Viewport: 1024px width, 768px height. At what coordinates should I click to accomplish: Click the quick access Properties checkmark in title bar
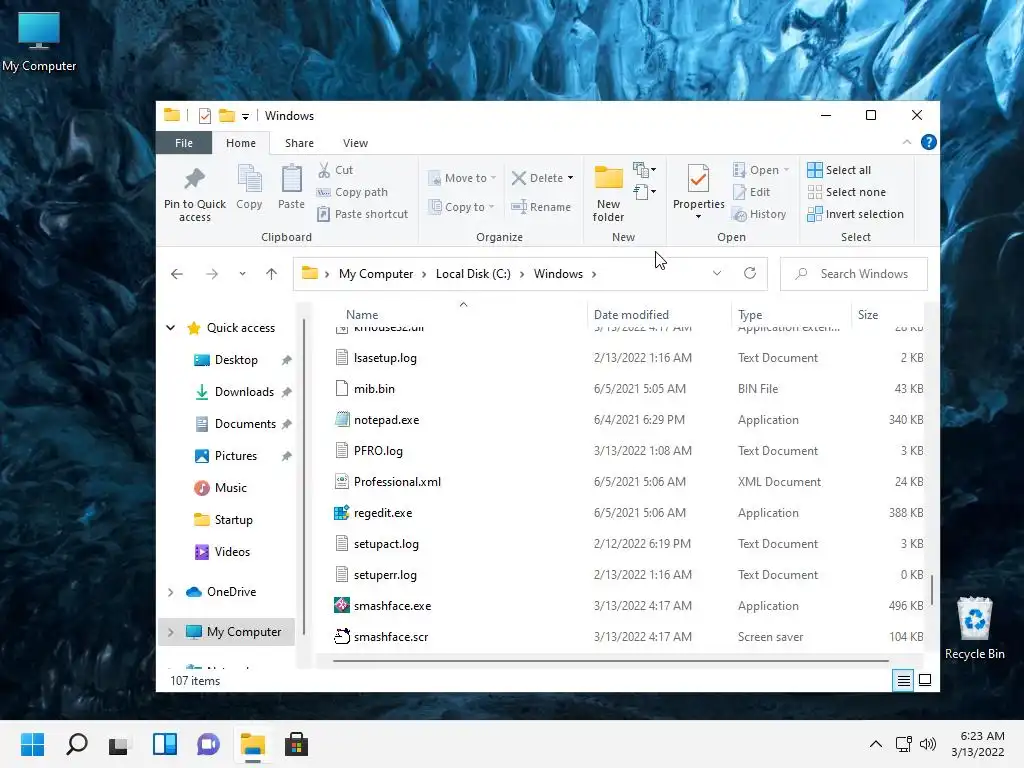click(x=204, y=116)
